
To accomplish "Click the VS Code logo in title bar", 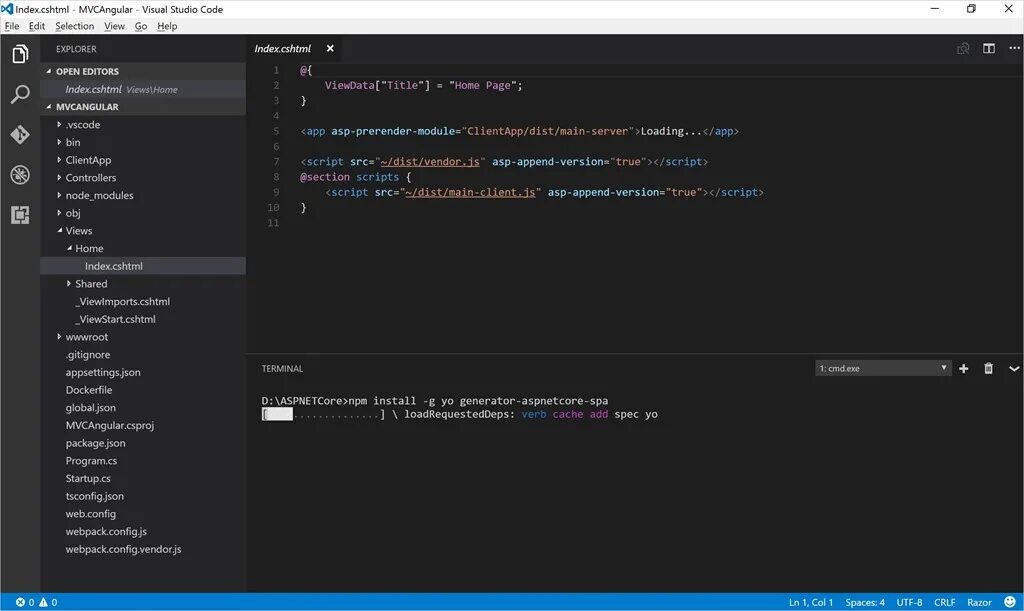I will click(7, 9).
